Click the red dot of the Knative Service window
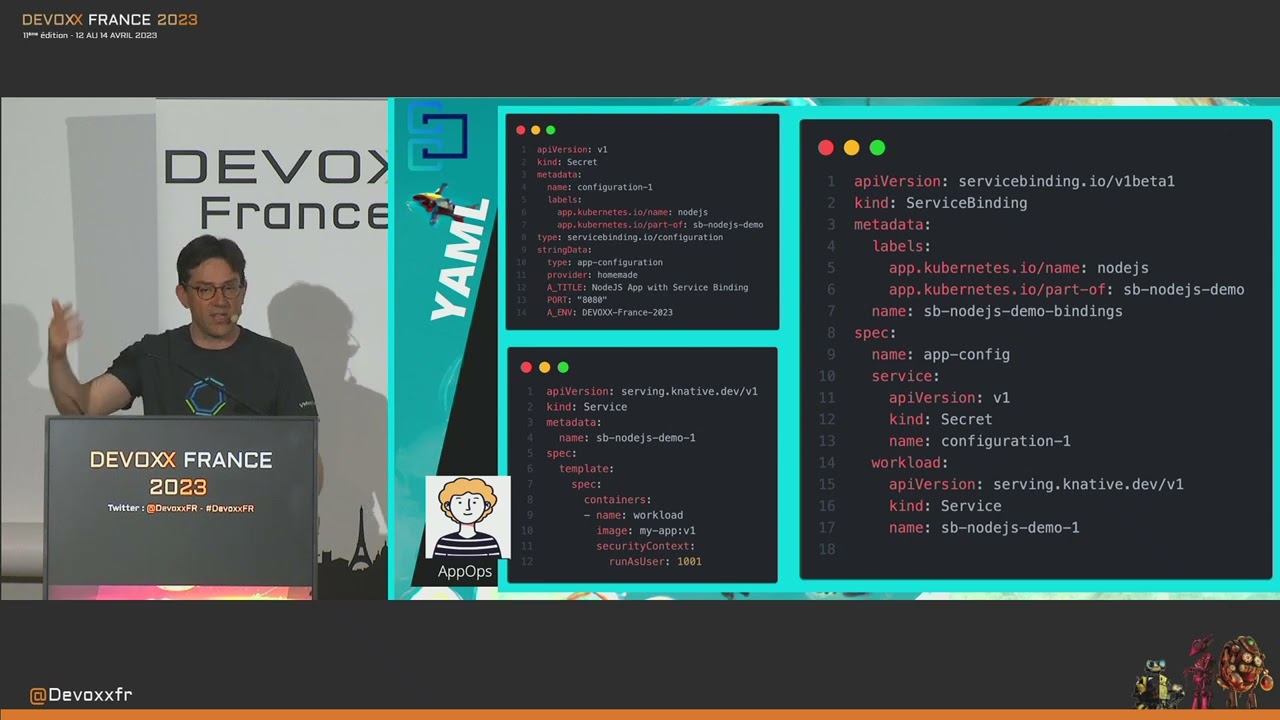Image resolution: width=1280 pixels, height=720 pixels. 526,368
